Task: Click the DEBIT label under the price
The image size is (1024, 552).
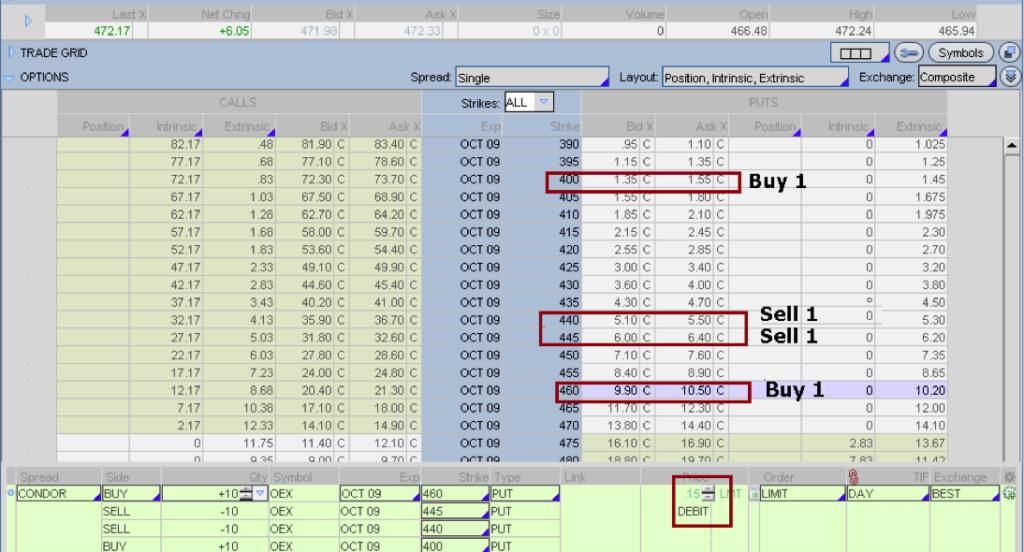Action: coord(693,511)
